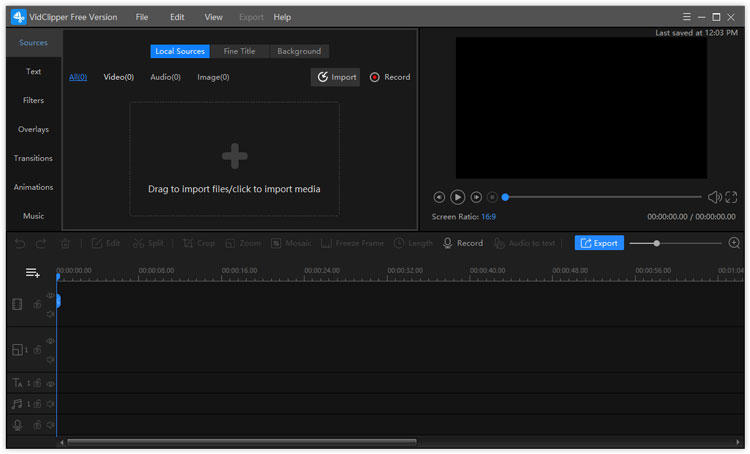750x454 pixels.
Task: Toggle eye visibility of main video track
Action: [50, 296]
